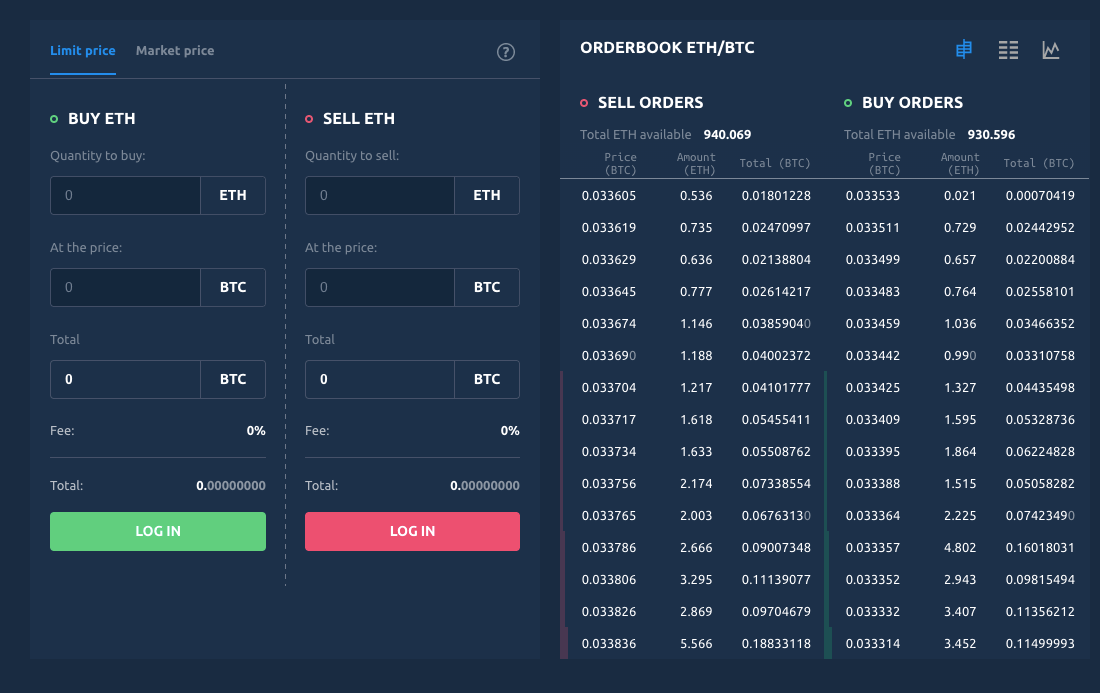This screenshot has width=1100, height=693.
Task: Click the BUY ETH heading
Action: (102, 119)
